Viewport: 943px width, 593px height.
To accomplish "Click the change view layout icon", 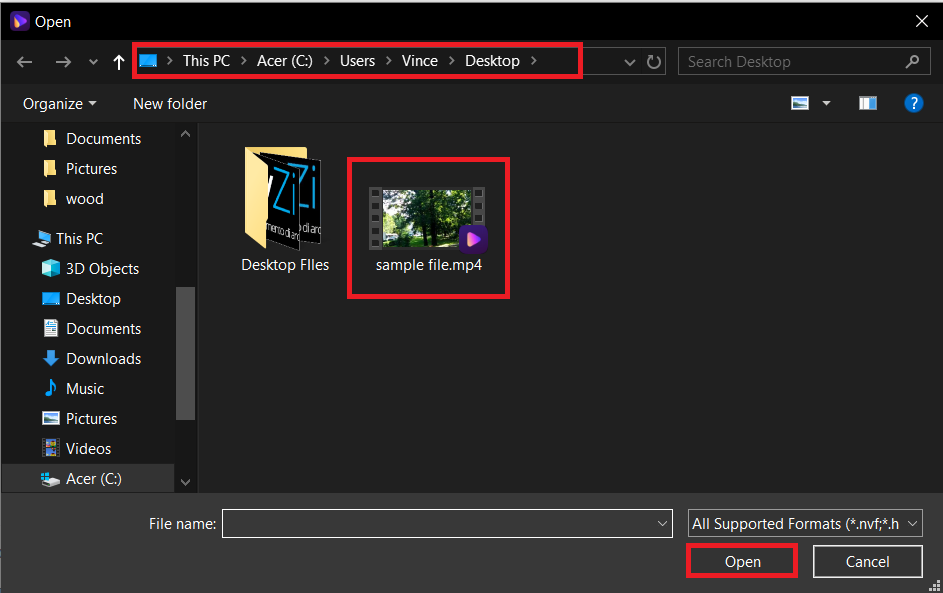I will click(800, 103).
